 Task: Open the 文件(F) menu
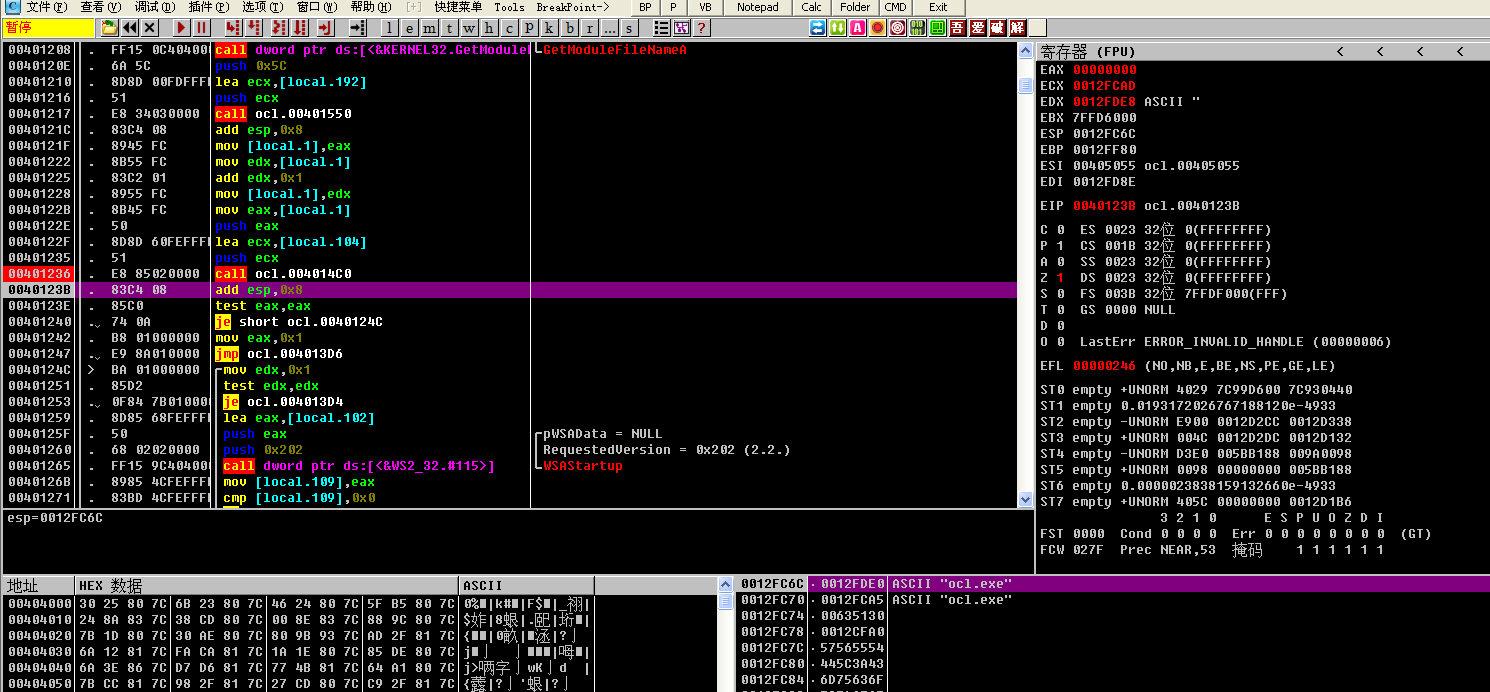point(46,7)
